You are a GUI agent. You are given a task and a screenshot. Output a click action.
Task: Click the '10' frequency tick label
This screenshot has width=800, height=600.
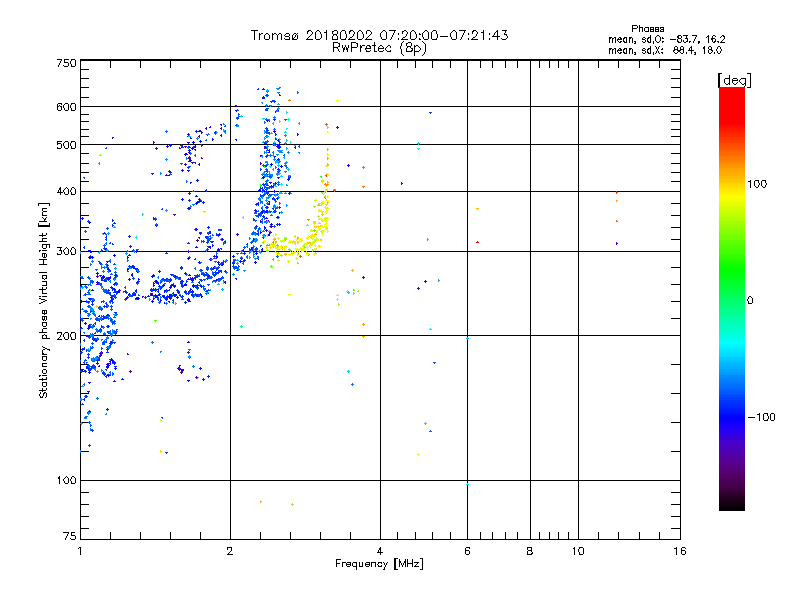pos(578,551)
